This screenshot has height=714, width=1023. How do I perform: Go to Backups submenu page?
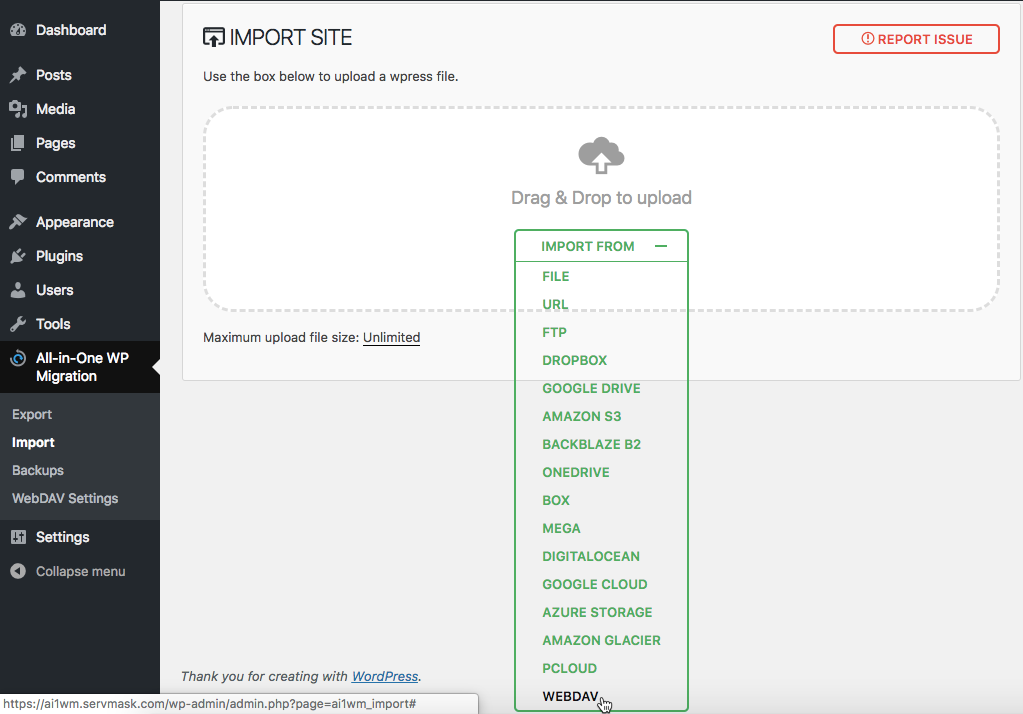click(x=38, y=470)
